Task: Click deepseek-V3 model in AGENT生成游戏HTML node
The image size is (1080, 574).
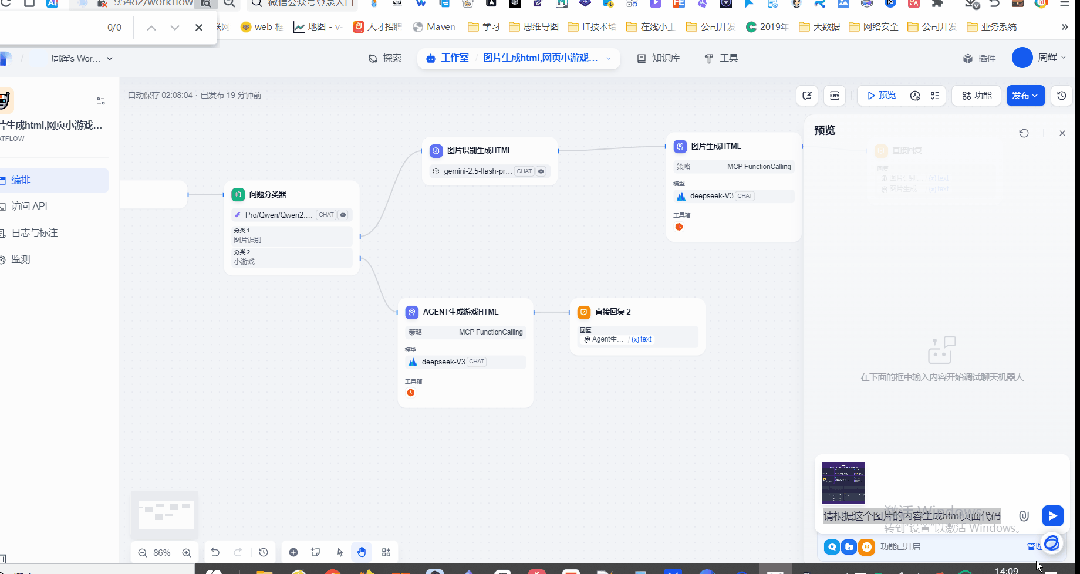Action: click(x=466, y=362)
